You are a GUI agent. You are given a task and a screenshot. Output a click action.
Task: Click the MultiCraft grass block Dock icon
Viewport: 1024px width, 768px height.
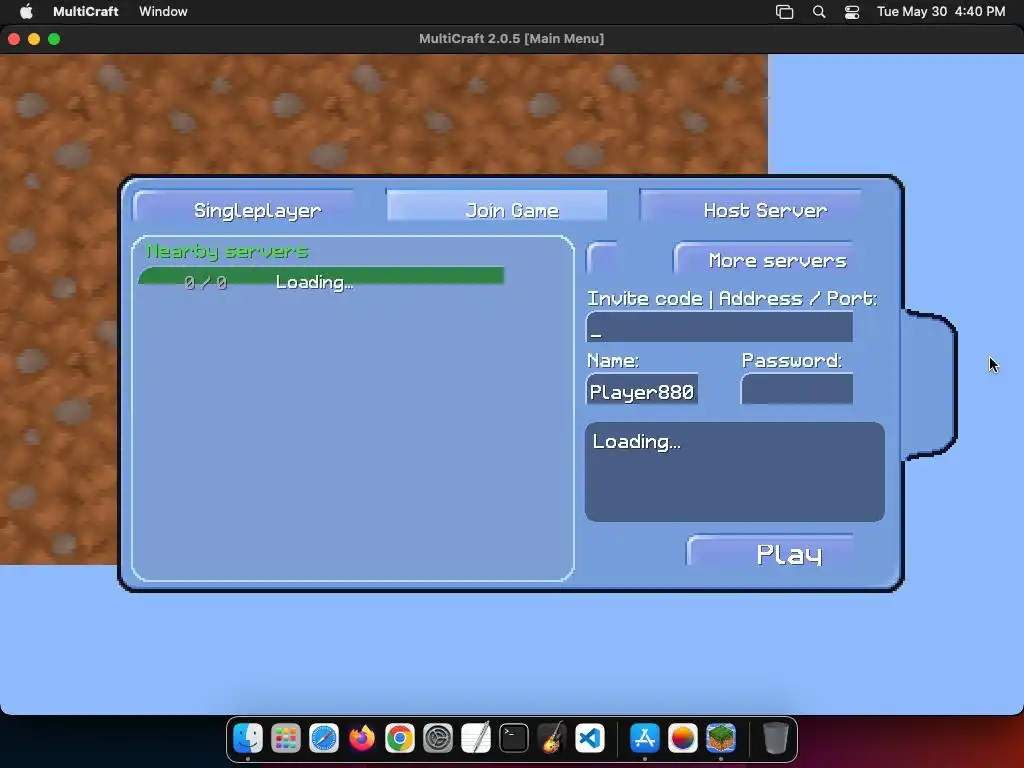(x=721, y=739)
